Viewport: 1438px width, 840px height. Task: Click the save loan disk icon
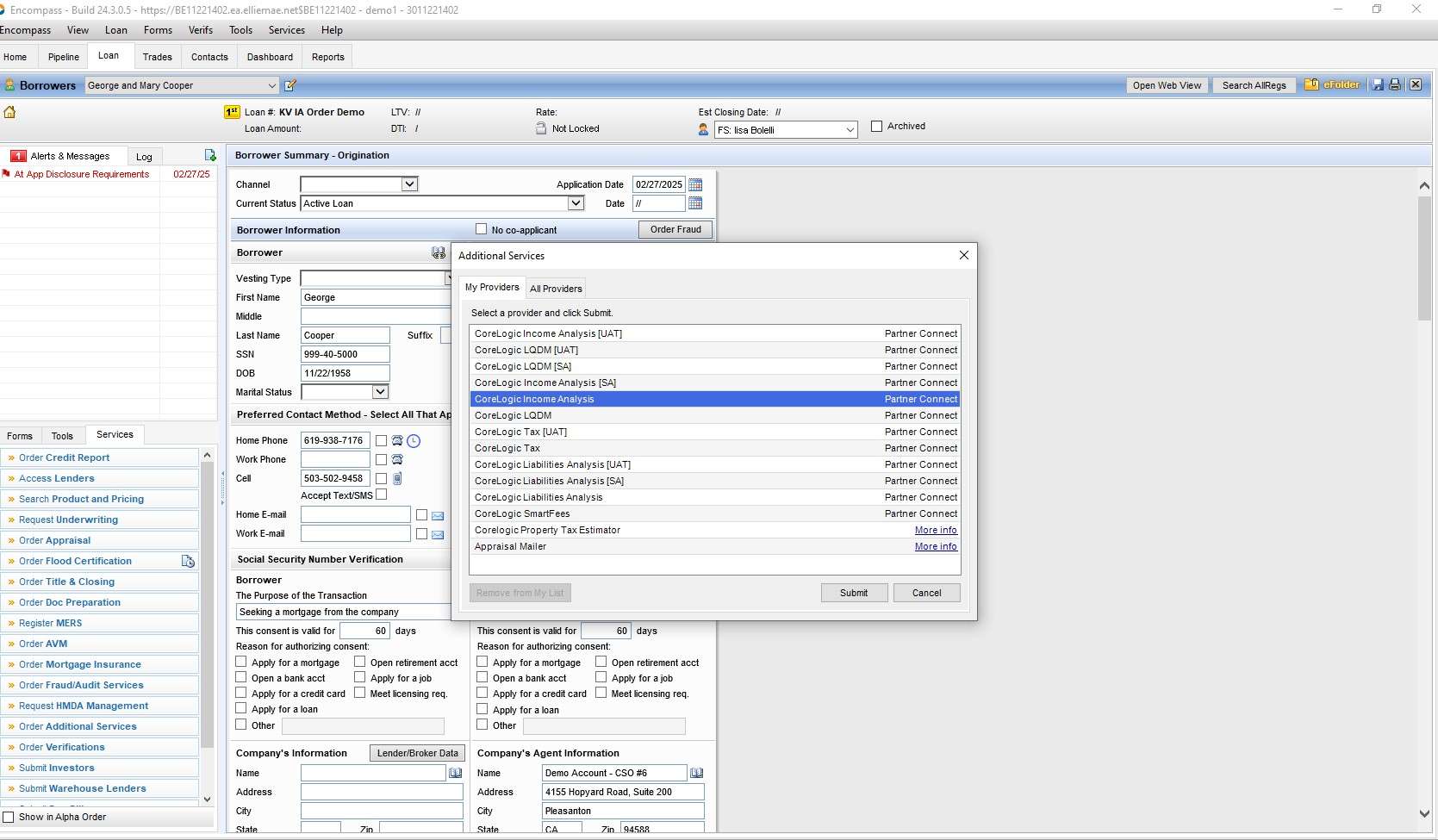[1378, 84]
